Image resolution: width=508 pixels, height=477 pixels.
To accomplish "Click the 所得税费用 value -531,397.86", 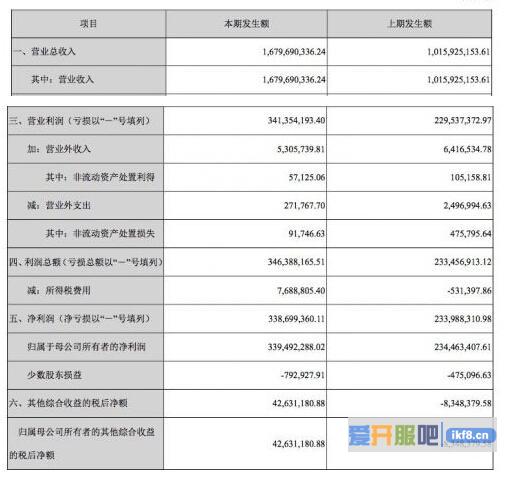I will pos(469,291).
